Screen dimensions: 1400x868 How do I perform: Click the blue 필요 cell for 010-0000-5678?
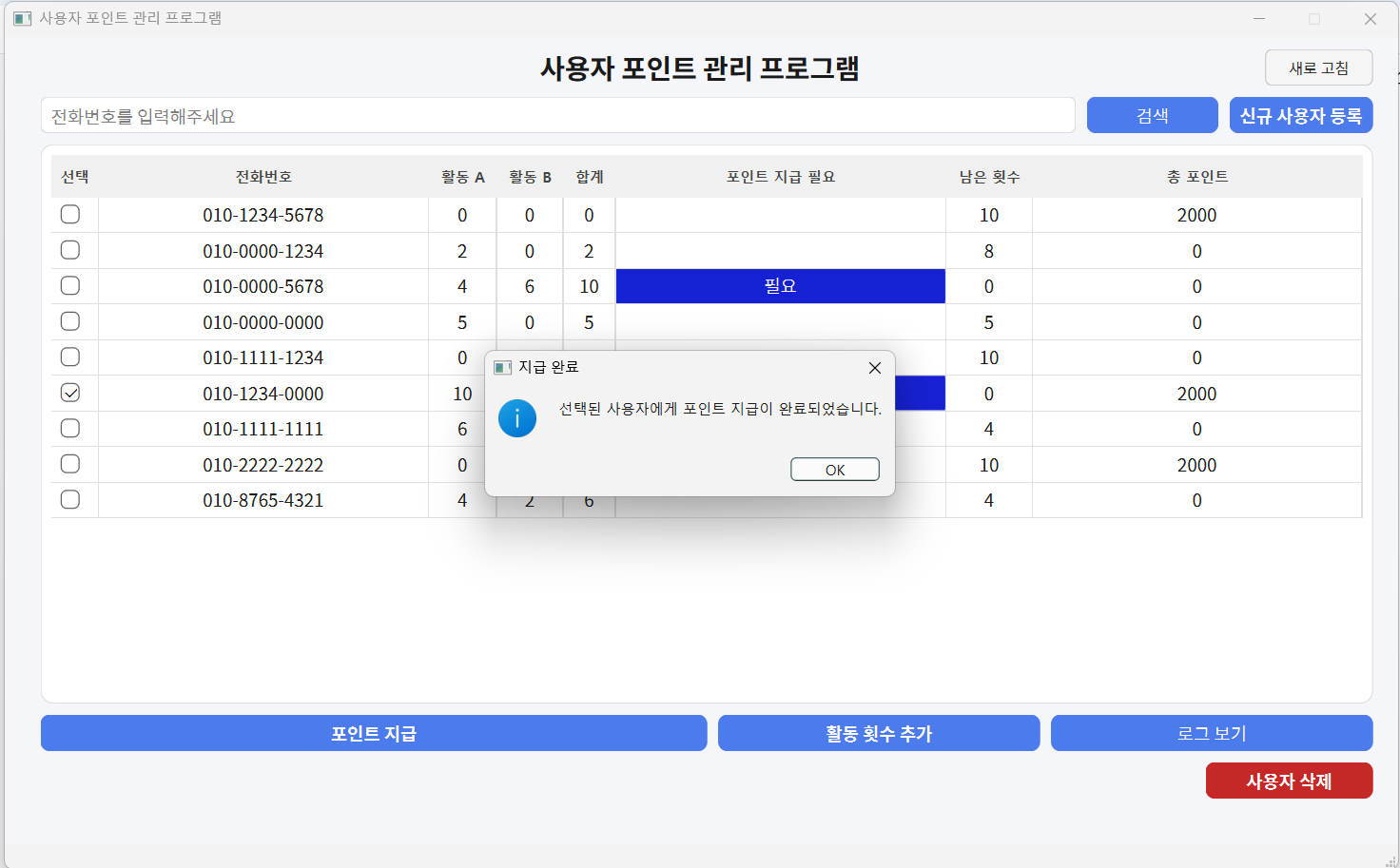click(x=780, y=286)
